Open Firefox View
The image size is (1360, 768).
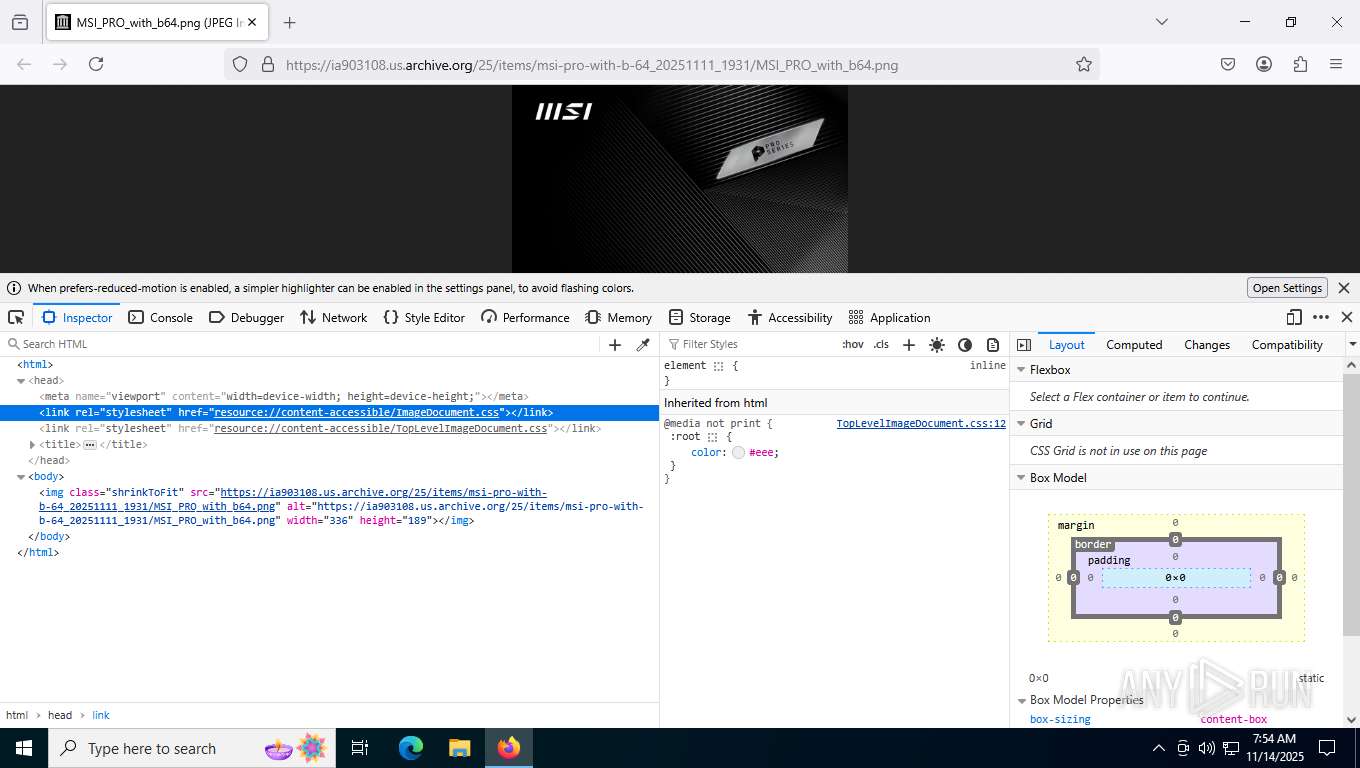point(20,22)
